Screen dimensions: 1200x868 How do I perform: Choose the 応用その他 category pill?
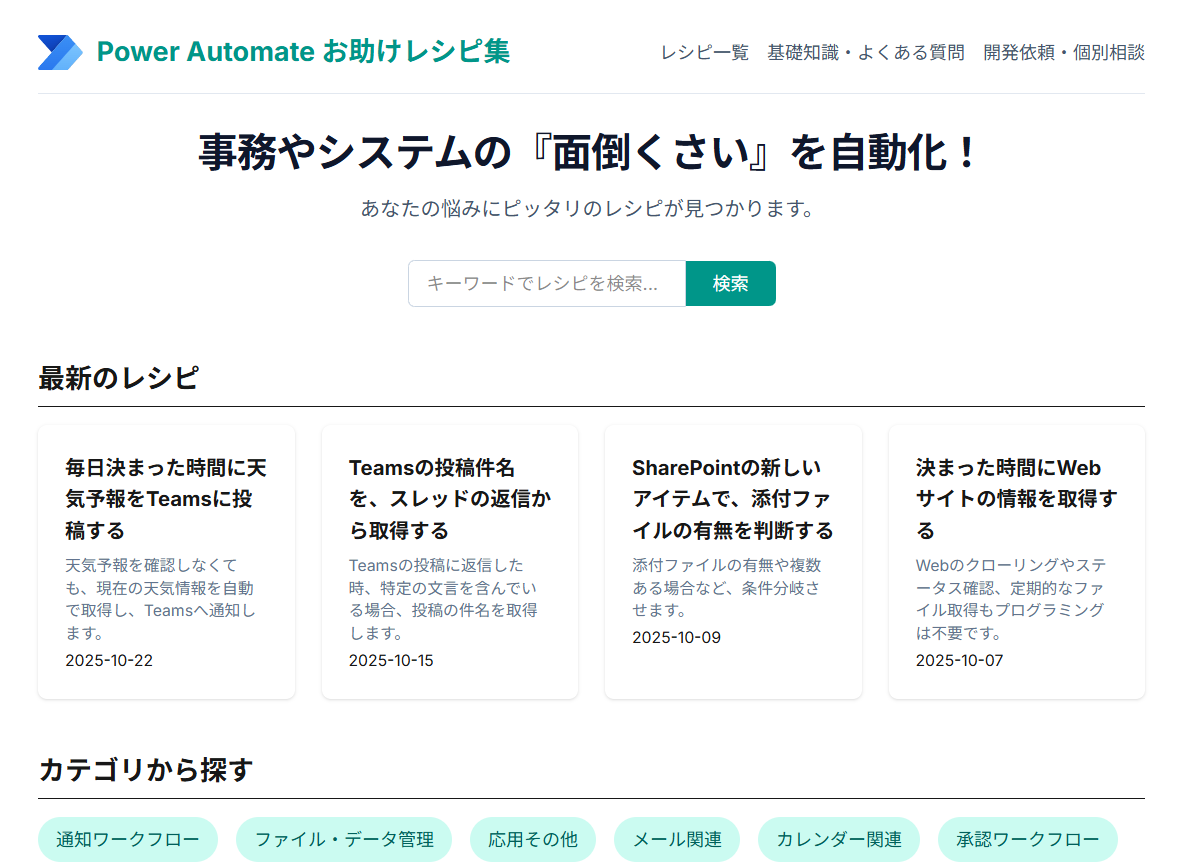point(533,840)
